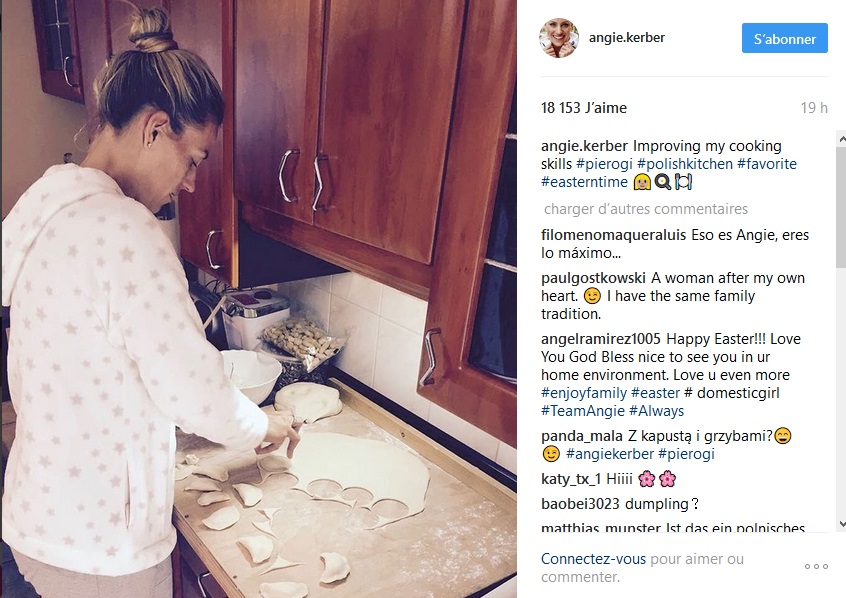Open the #polishkitchen hashtag

point(685,164)
